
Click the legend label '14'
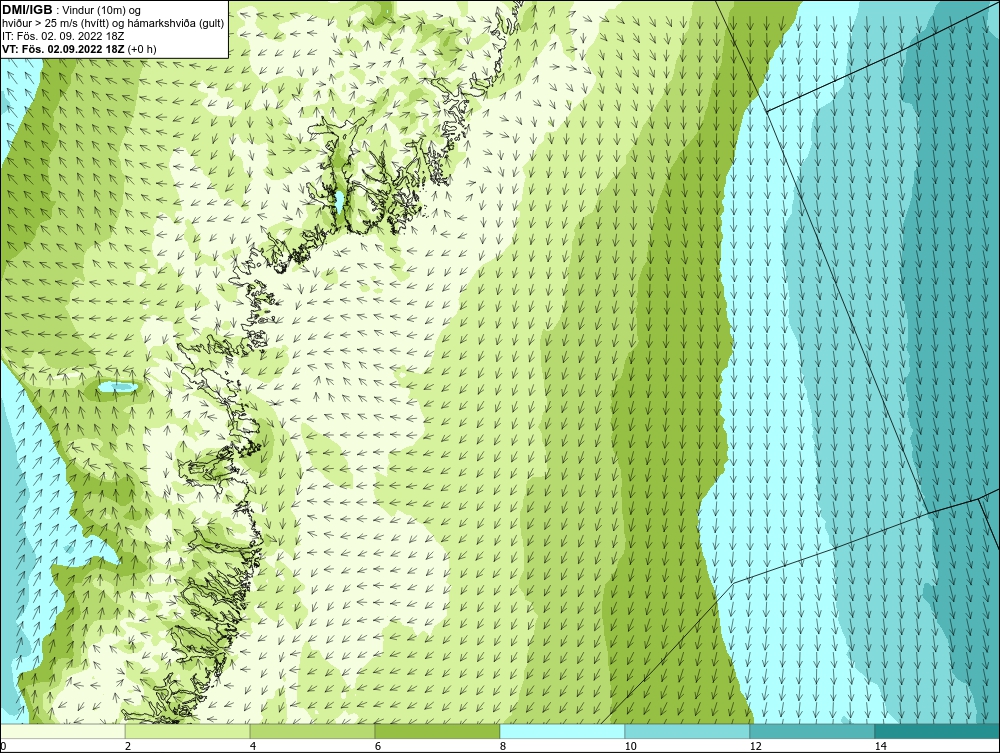tap(880, 746)
